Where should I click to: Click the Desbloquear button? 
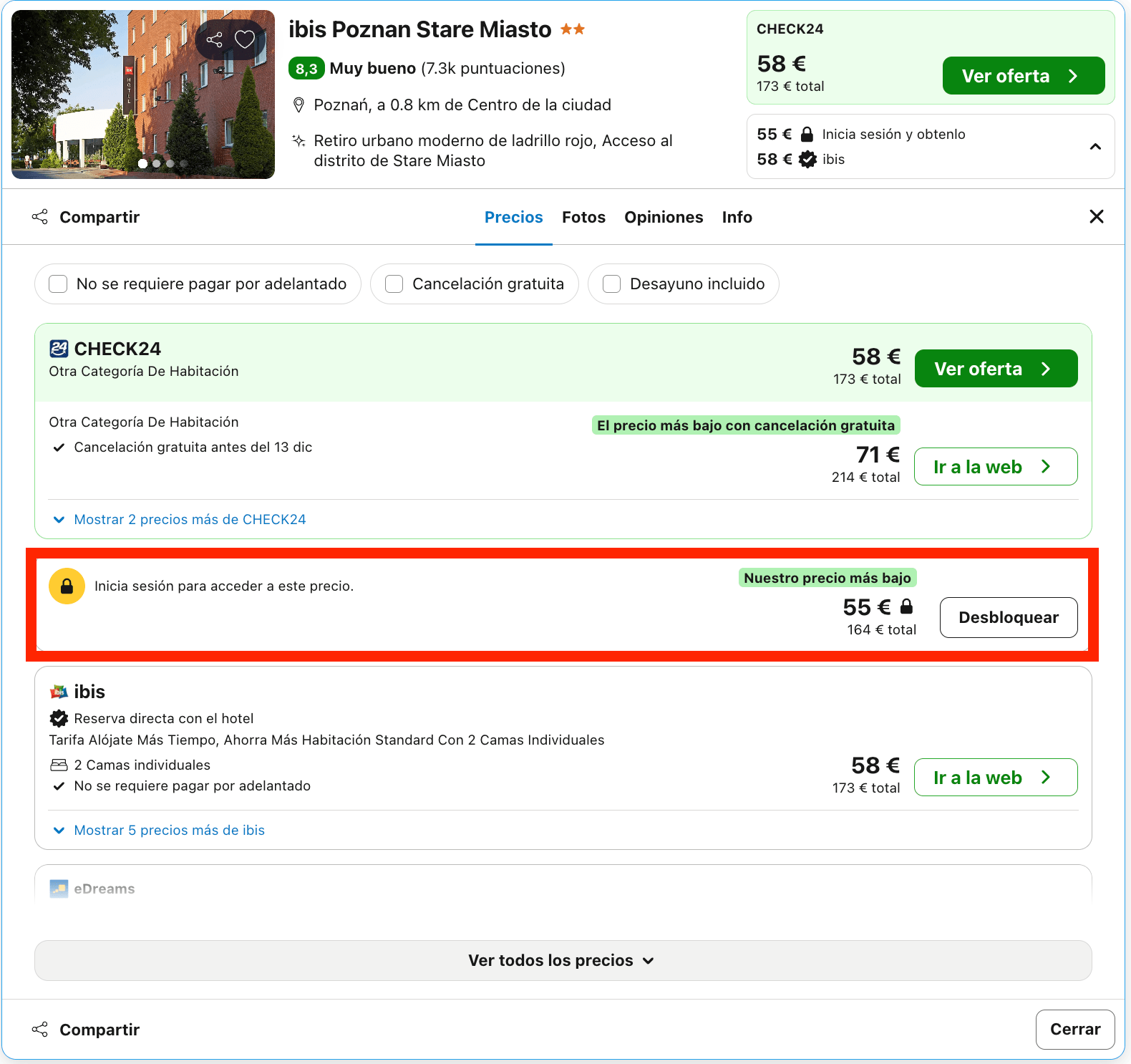(1009, 617)
